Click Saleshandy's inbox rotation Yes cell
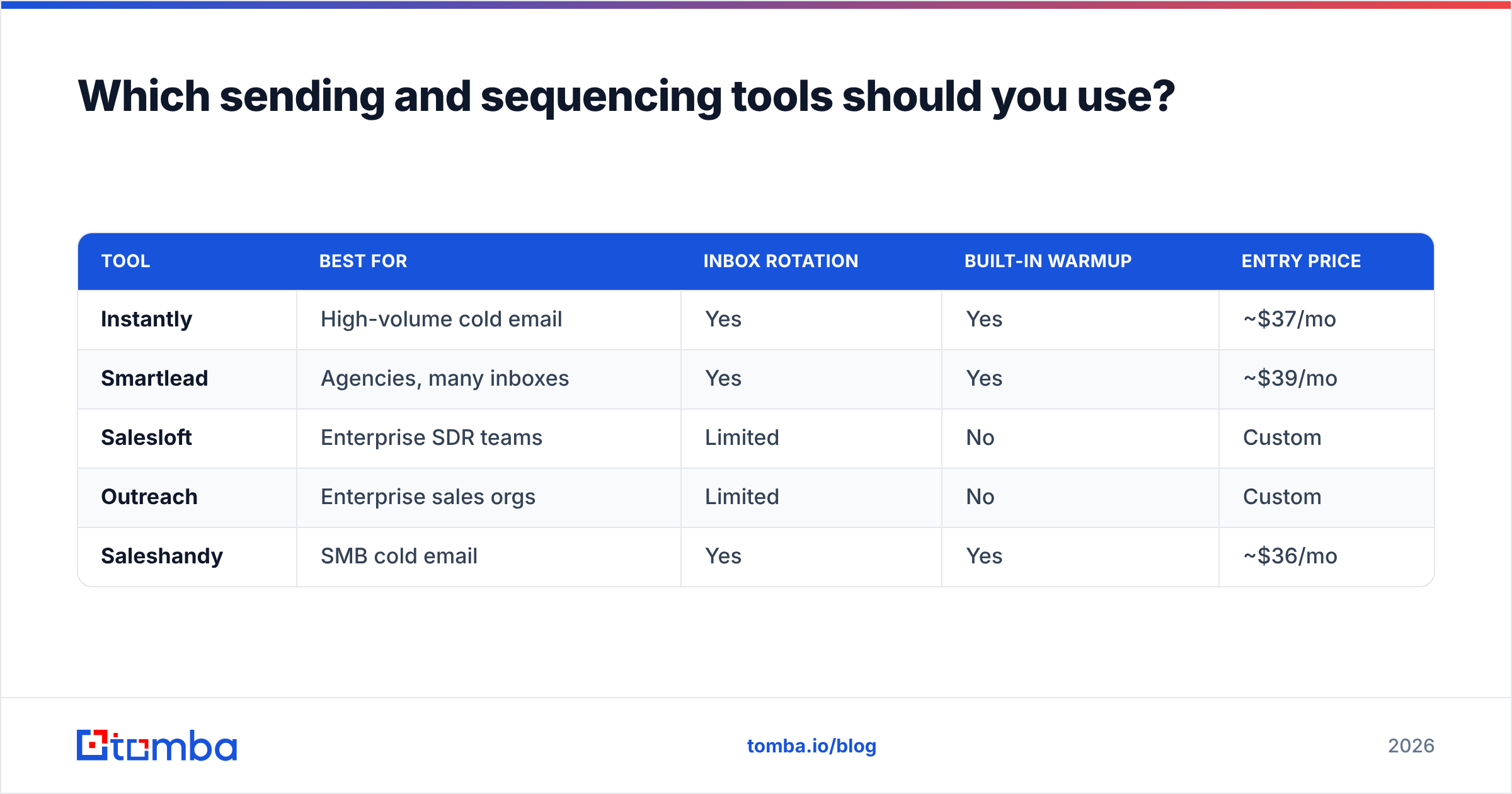This screenshot has width=1512, height=794. (811, 556)
